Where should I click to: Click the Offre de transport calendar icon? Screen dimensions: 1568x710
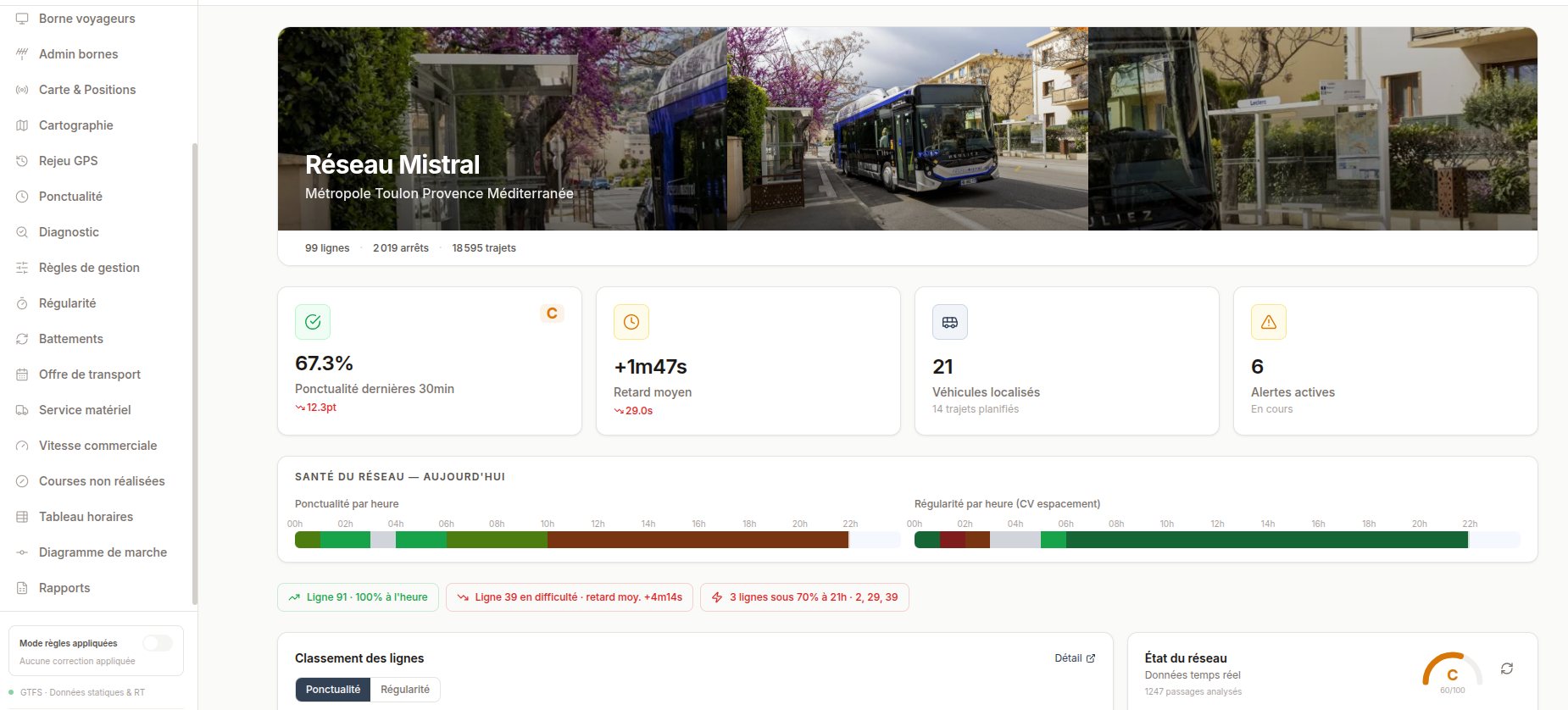tap(22, 374)
